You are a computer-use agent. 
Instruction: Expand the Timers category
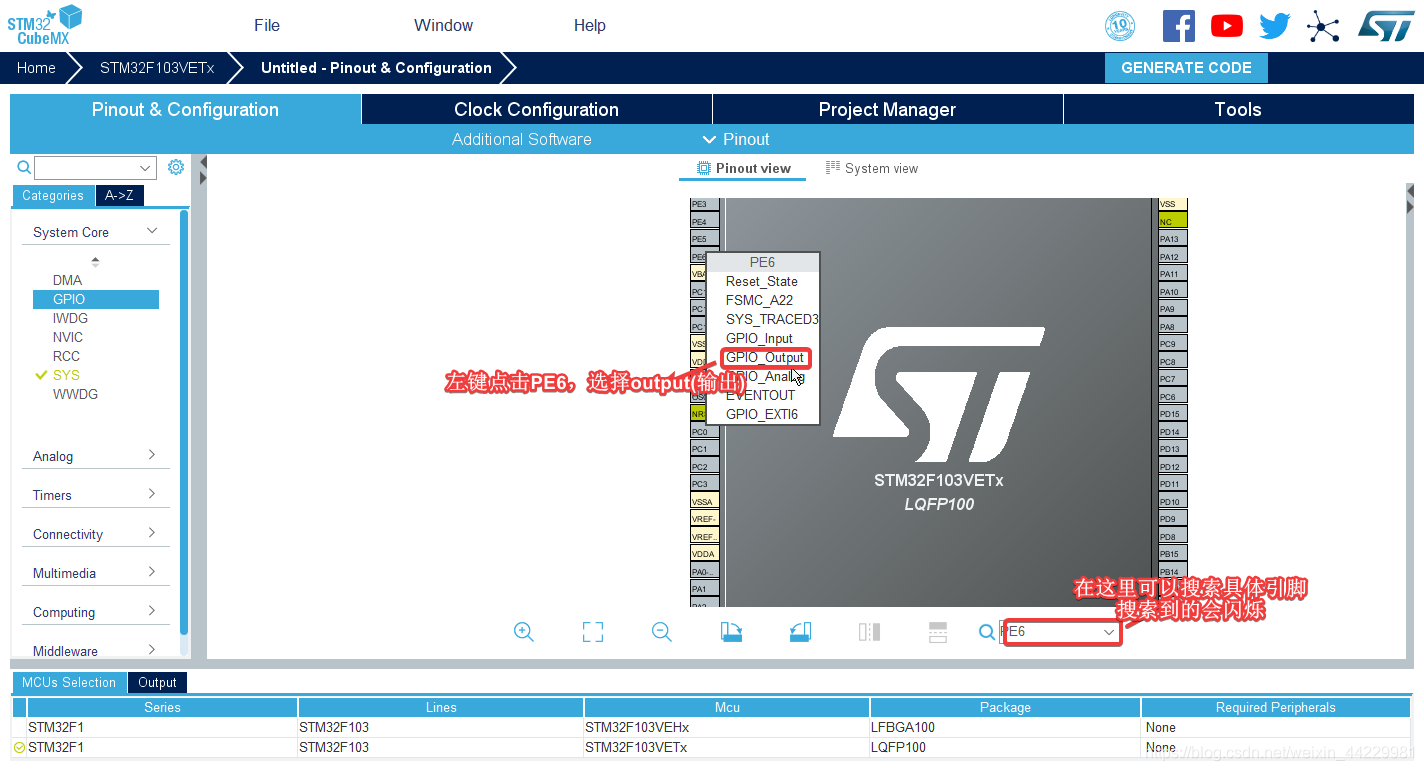[x=96, y=495]
